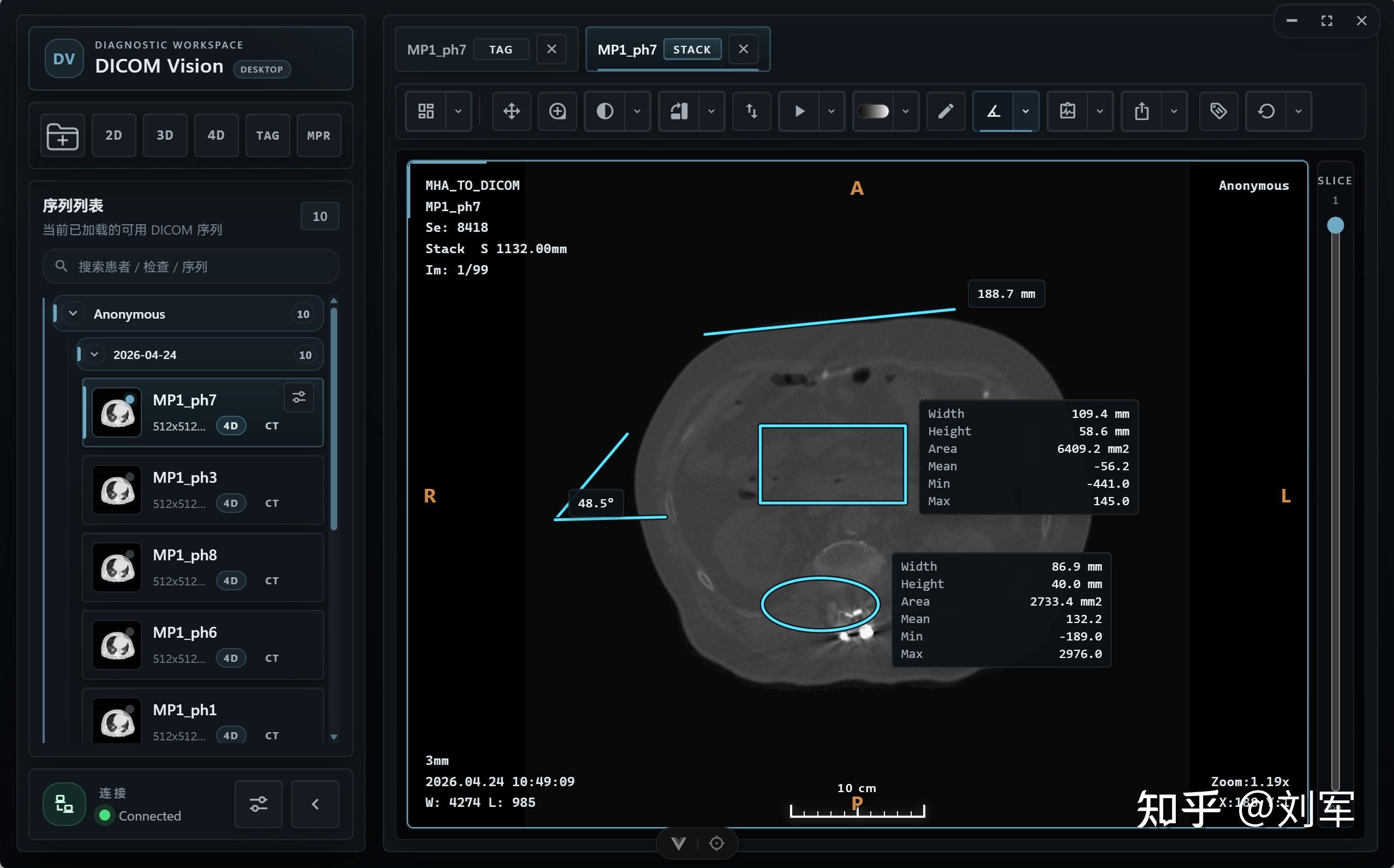The image size is (1394, 868).
Task: Collapse the Anonymous patient node
Action: [x=73, y=314]
